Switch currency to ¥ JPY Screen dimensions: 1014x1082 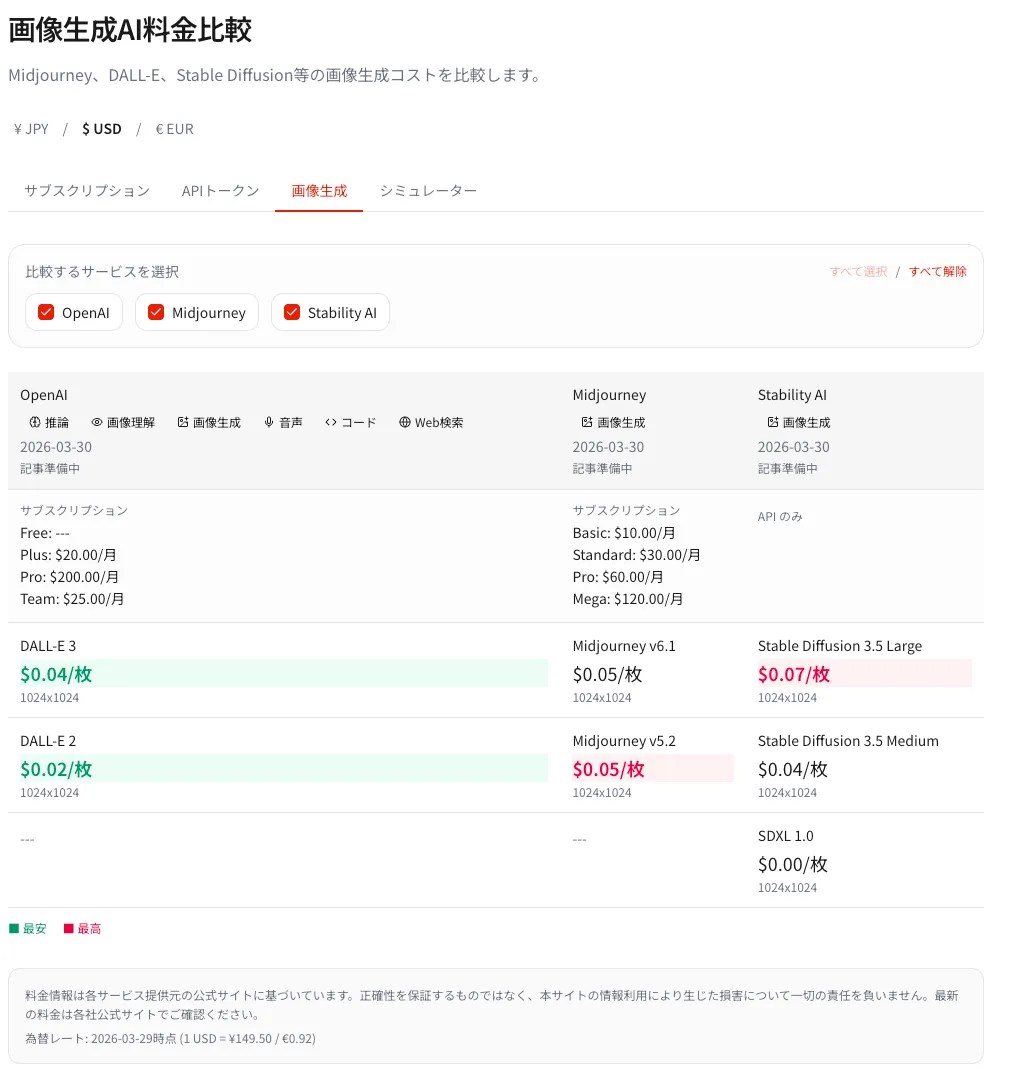(x=31, y=129)
